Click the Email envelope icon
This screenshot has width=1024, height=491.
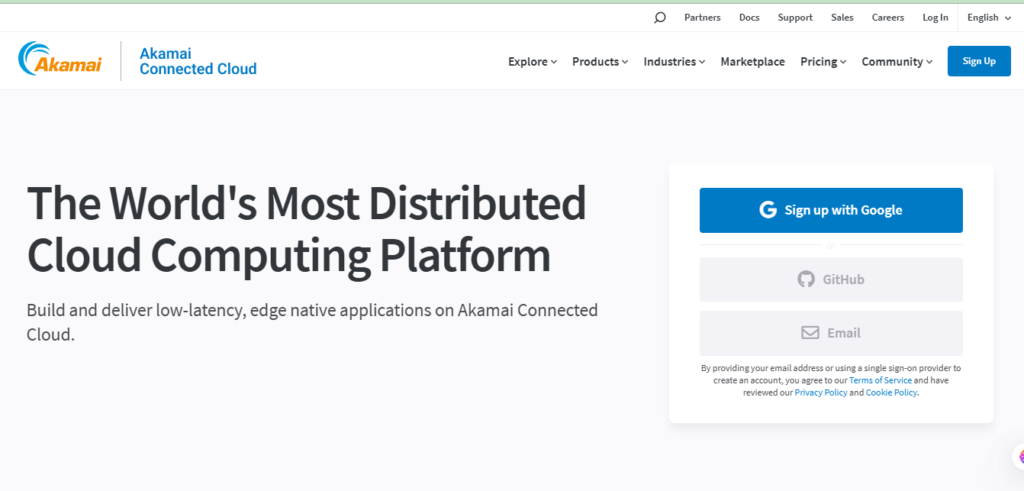click(810, 333)
